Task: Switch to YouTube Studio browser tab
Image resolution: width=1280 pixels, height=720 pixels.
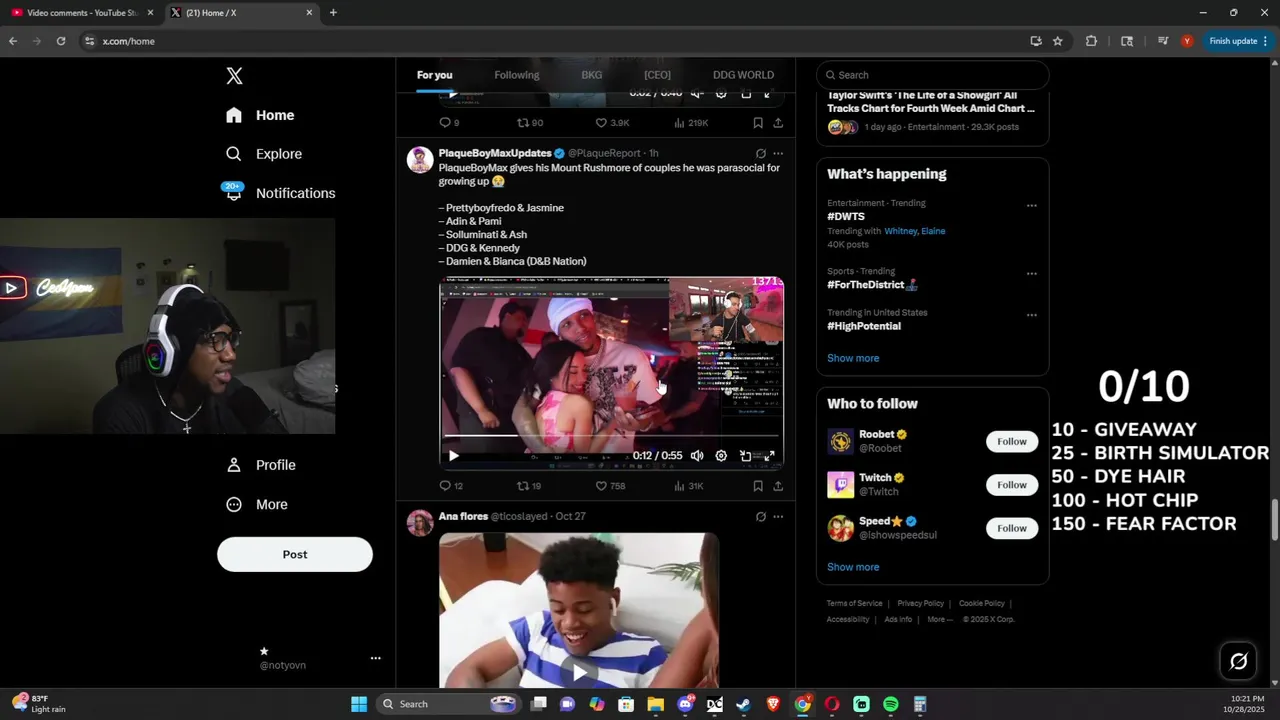Action: point(82,13)
